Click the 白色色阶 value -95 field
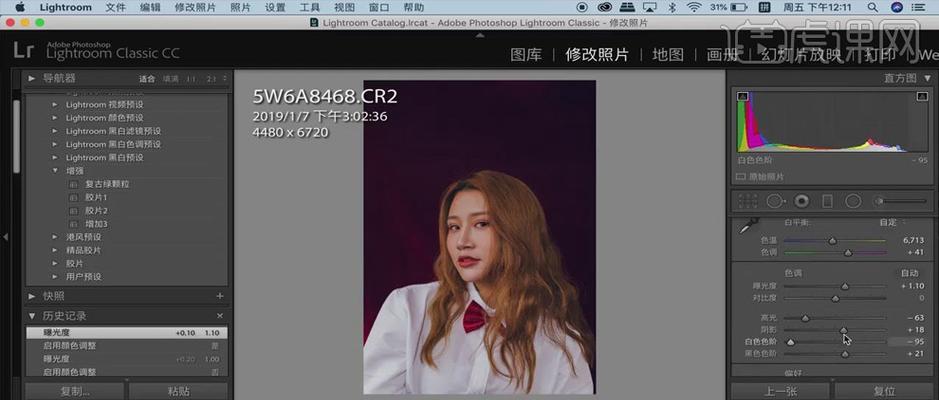 click(x=908, y=341)
